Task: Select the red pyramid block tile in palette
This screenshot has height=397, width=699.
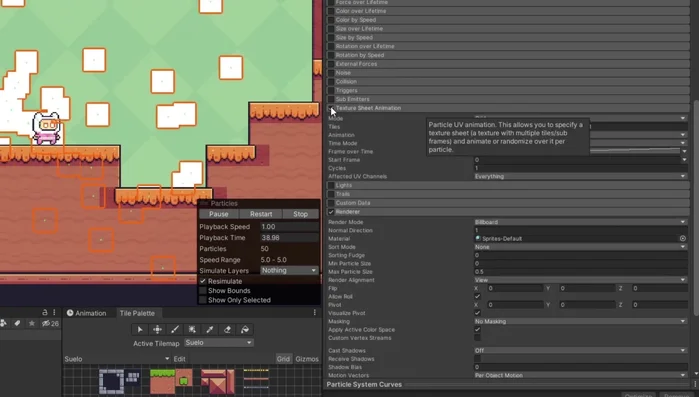Action: (x=218, y=382)
